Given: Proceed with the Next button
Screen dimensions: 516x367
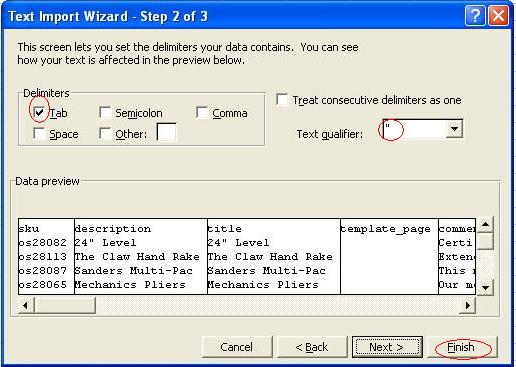Looking at the screenshot, I should 387,347.
